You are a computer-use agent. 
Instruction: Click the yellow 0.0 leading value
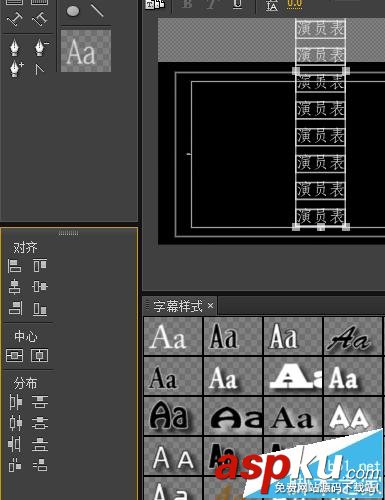(x=295, y=4)
